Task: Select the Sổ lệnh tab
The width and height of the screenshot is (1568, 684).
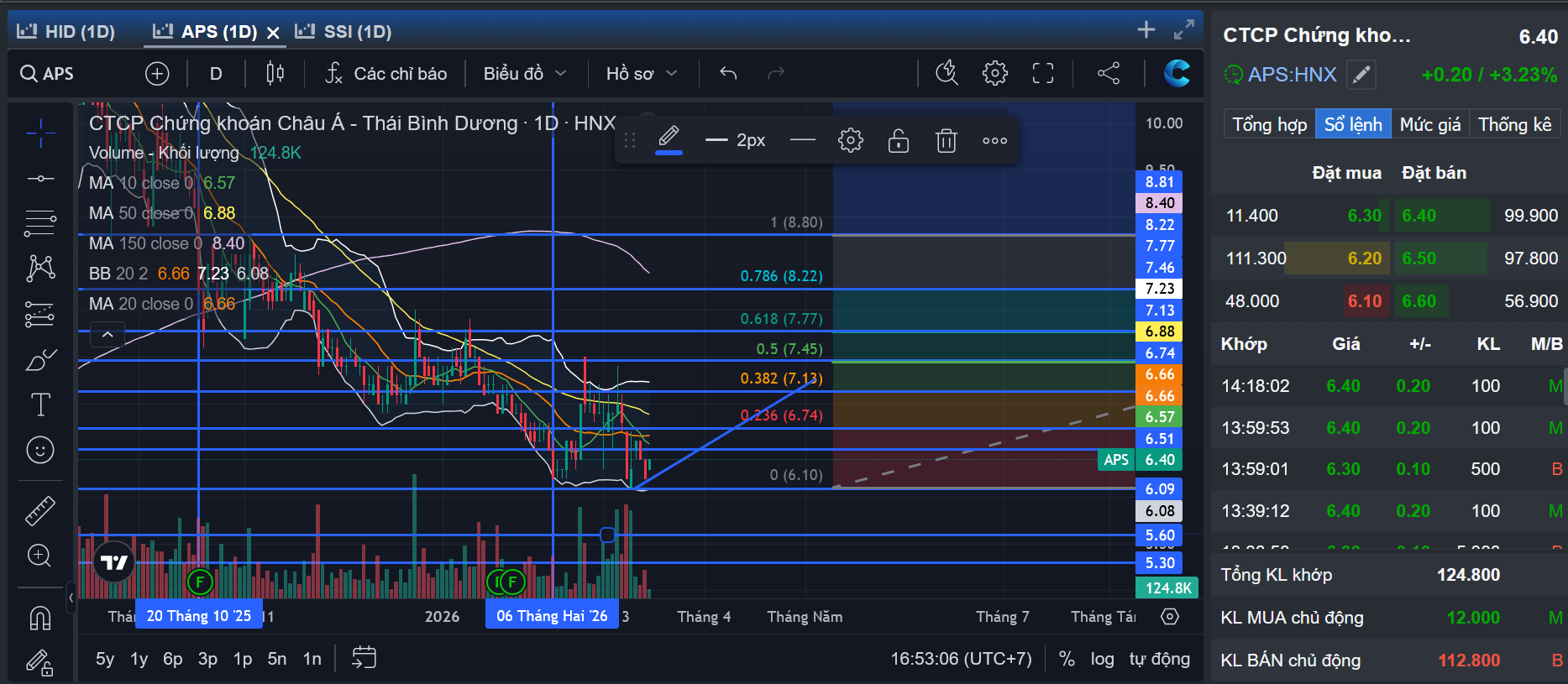Action: [1353, 124]
